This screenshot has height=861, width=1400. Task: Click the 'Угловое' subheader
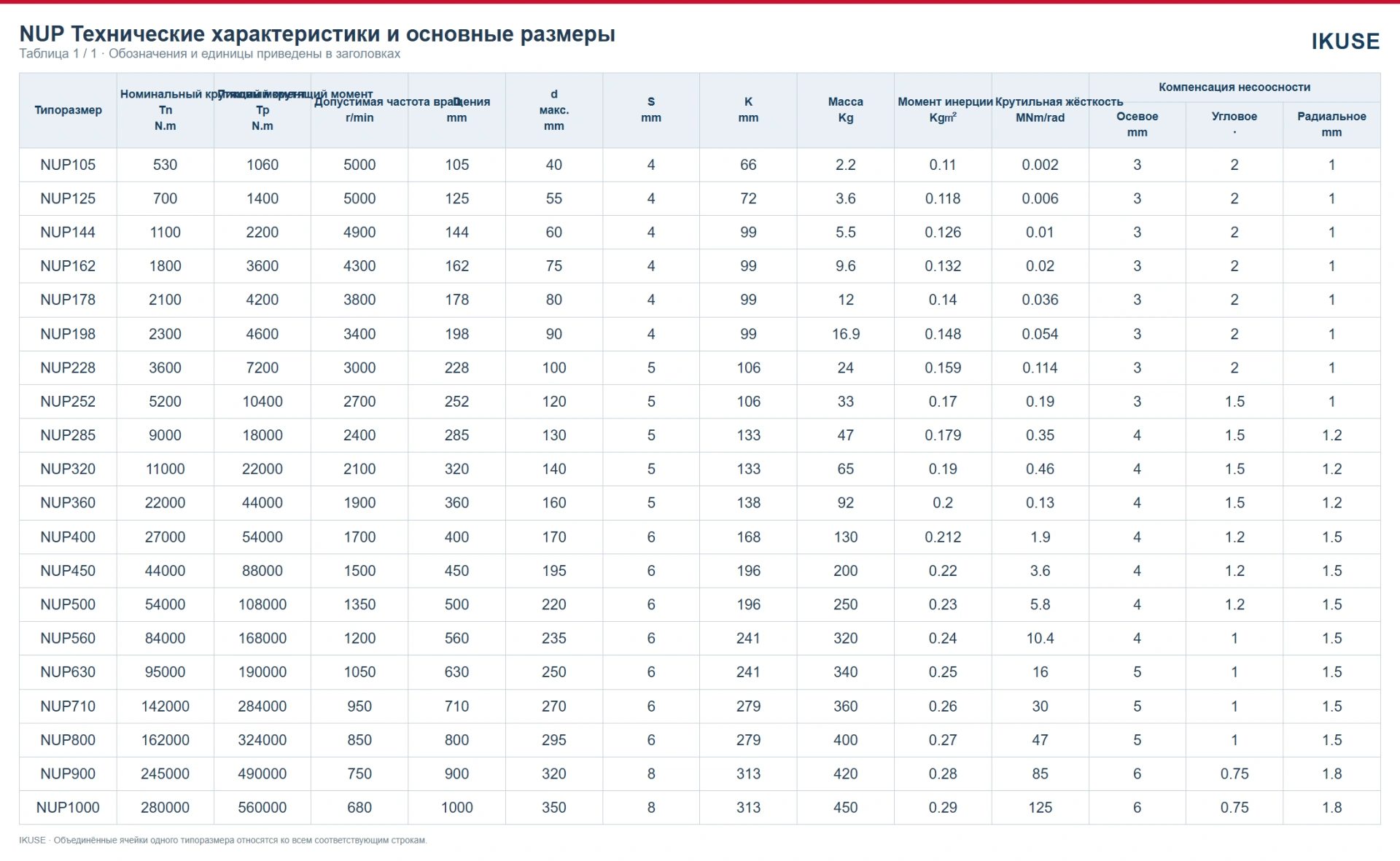coord(1234,125)
